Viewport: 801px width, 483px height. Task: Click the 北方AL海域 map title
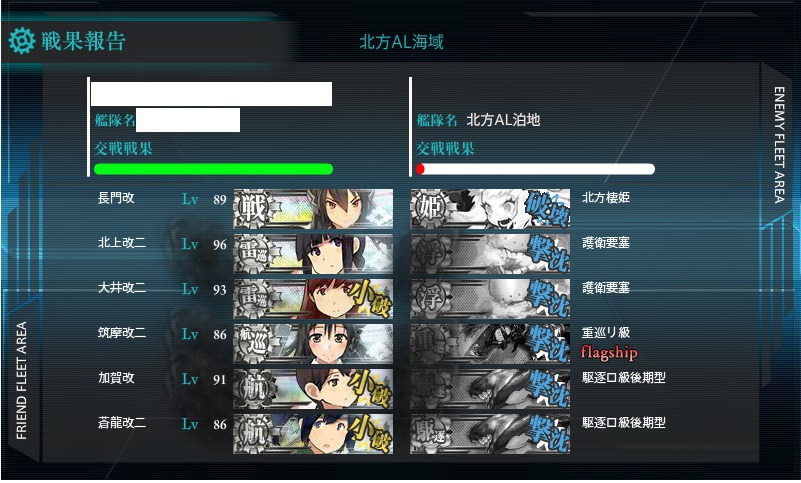point(402,42)
